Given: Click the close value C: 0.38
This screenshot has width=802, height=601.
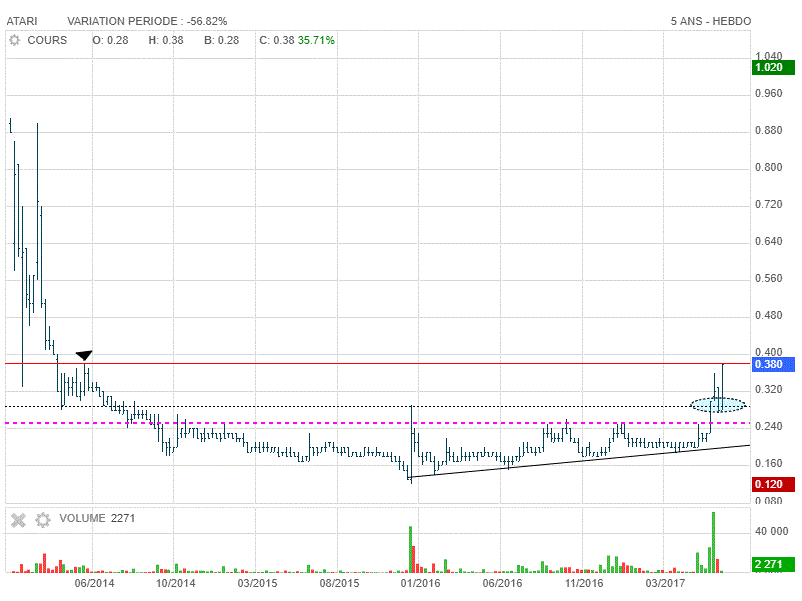Looking at the screenshot, I should (x=277, y=40).
